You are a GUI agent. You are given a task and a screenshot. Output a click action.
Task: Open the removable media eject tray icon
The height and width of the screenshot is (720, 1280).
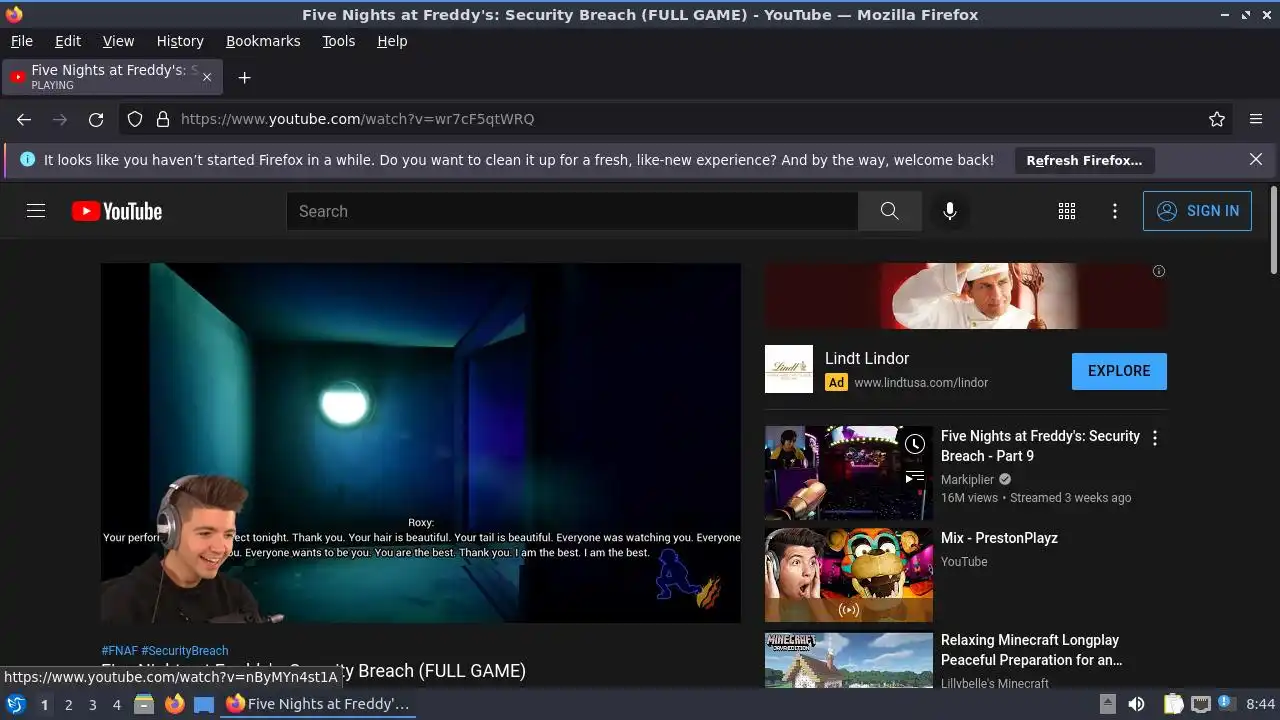(1107, 704)
